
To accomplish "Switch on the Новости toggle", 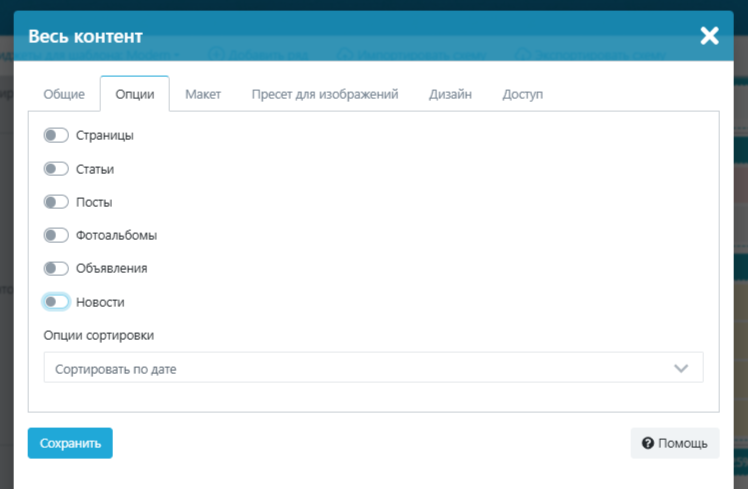I will coord(56,302).
